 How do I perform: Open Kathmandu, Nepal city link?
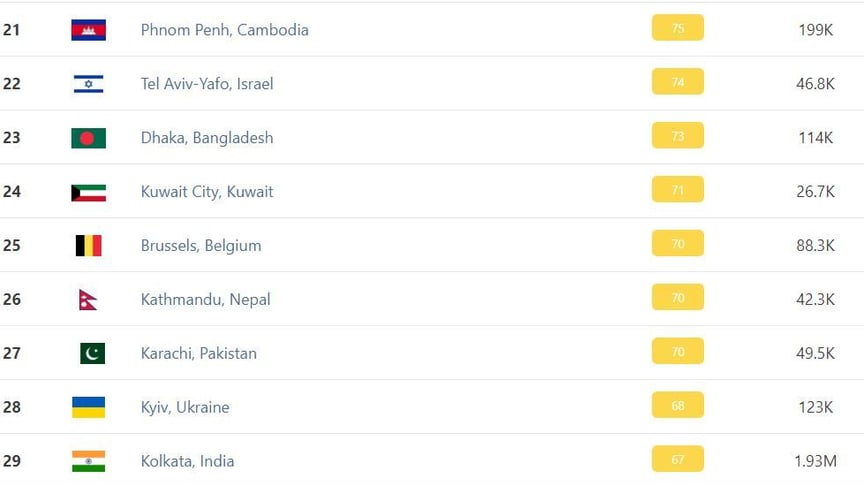206,299
